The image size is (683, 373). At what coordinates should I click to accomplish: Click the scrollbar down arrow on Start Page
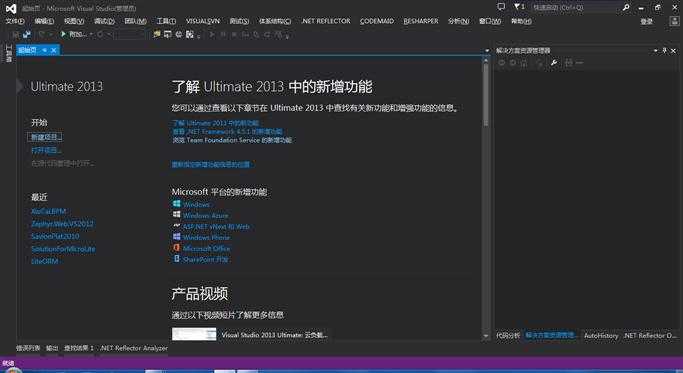coord(486,336)
